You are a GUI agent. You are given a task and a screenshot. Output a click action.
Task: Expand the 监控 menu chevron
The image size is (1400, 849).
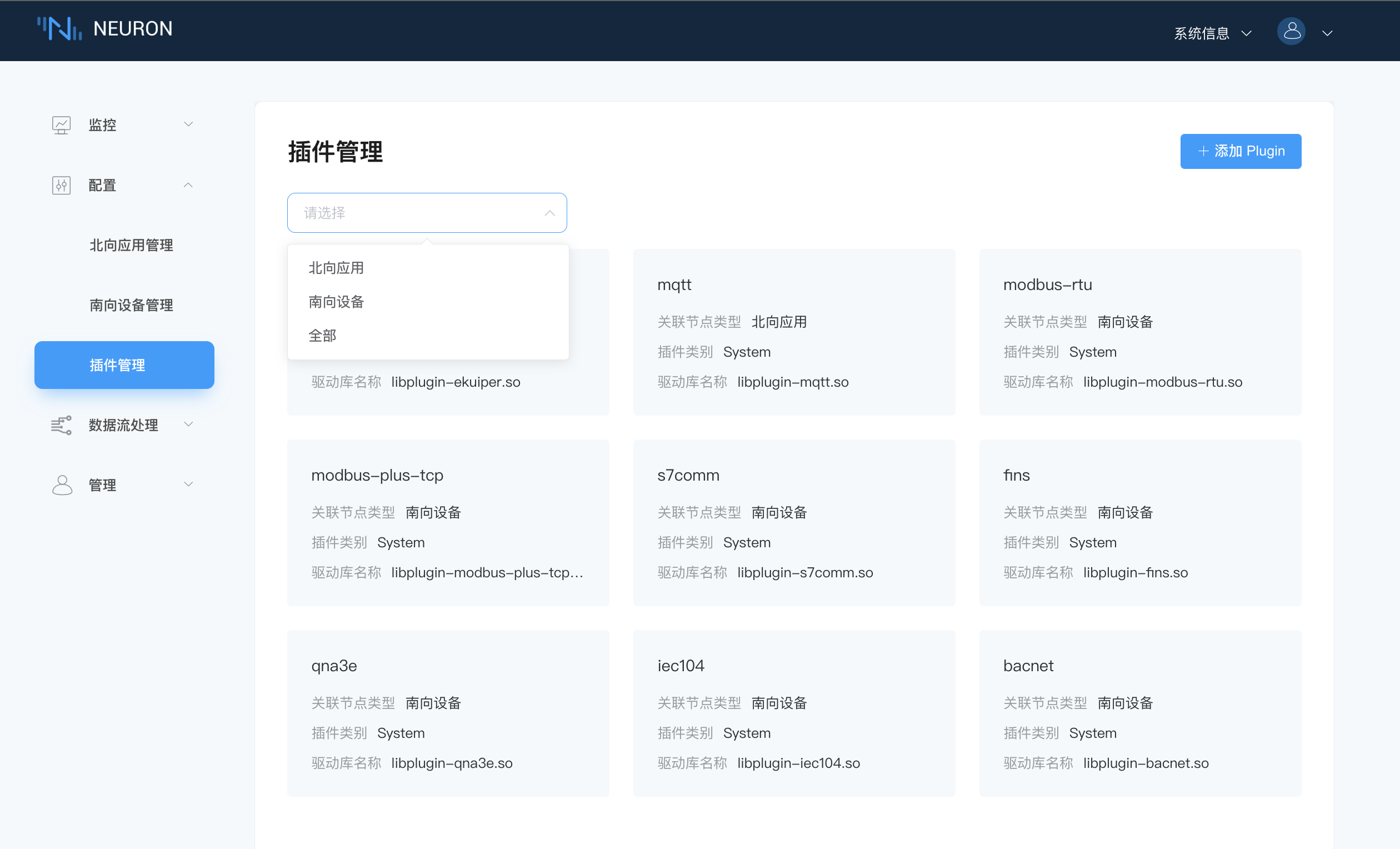[x=188, y=124]
